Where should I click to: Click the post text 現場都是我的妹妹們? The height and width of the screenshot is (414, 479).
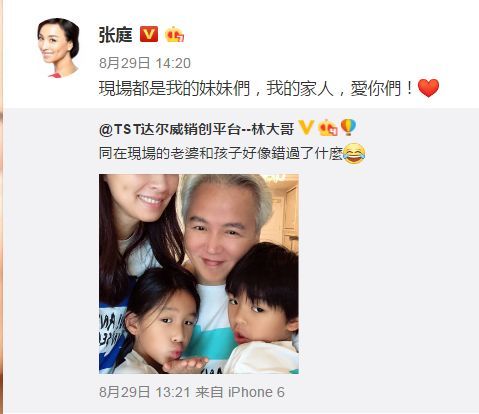point(174,89)
